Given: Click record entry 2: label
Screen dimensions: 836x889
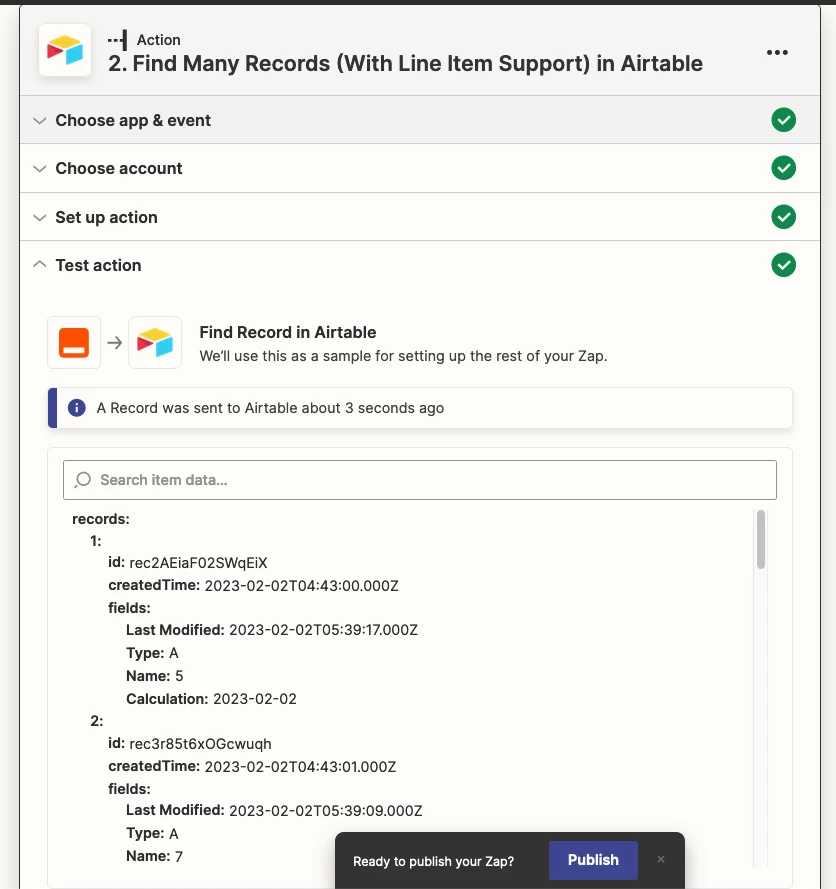Looking at the screenshot, I should 97,721.
